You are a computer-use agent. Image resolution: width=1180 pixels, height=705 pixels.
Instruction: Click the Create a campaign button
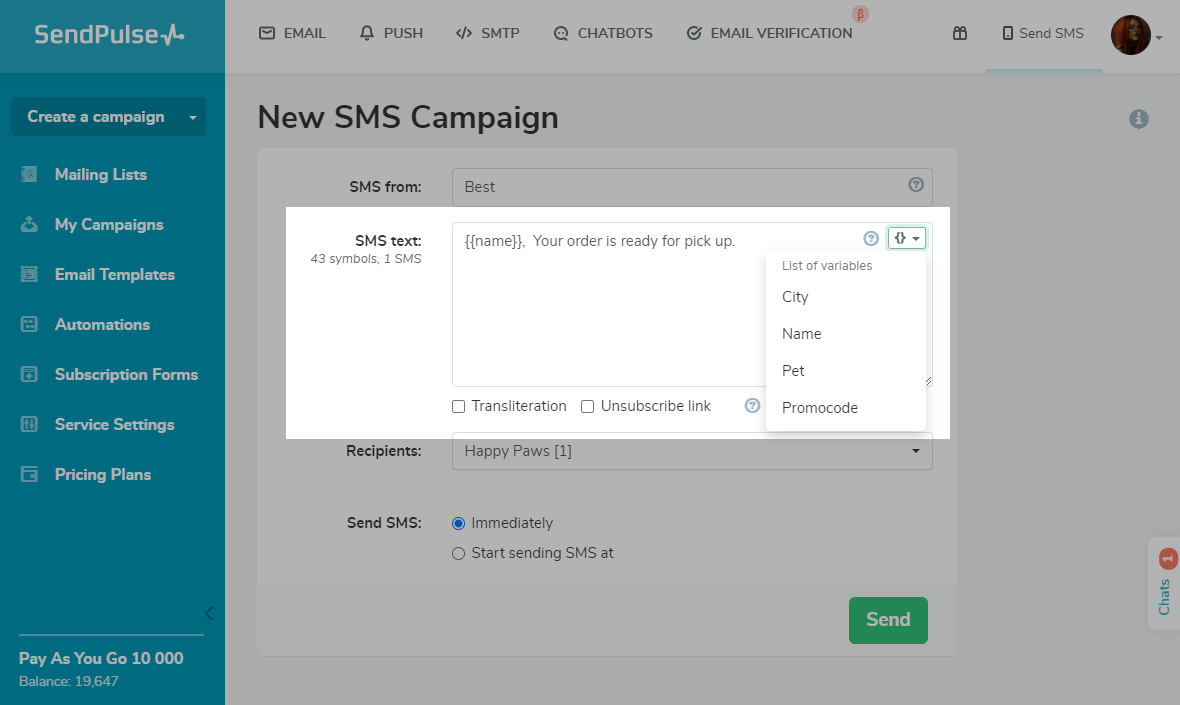coord(95,117)
